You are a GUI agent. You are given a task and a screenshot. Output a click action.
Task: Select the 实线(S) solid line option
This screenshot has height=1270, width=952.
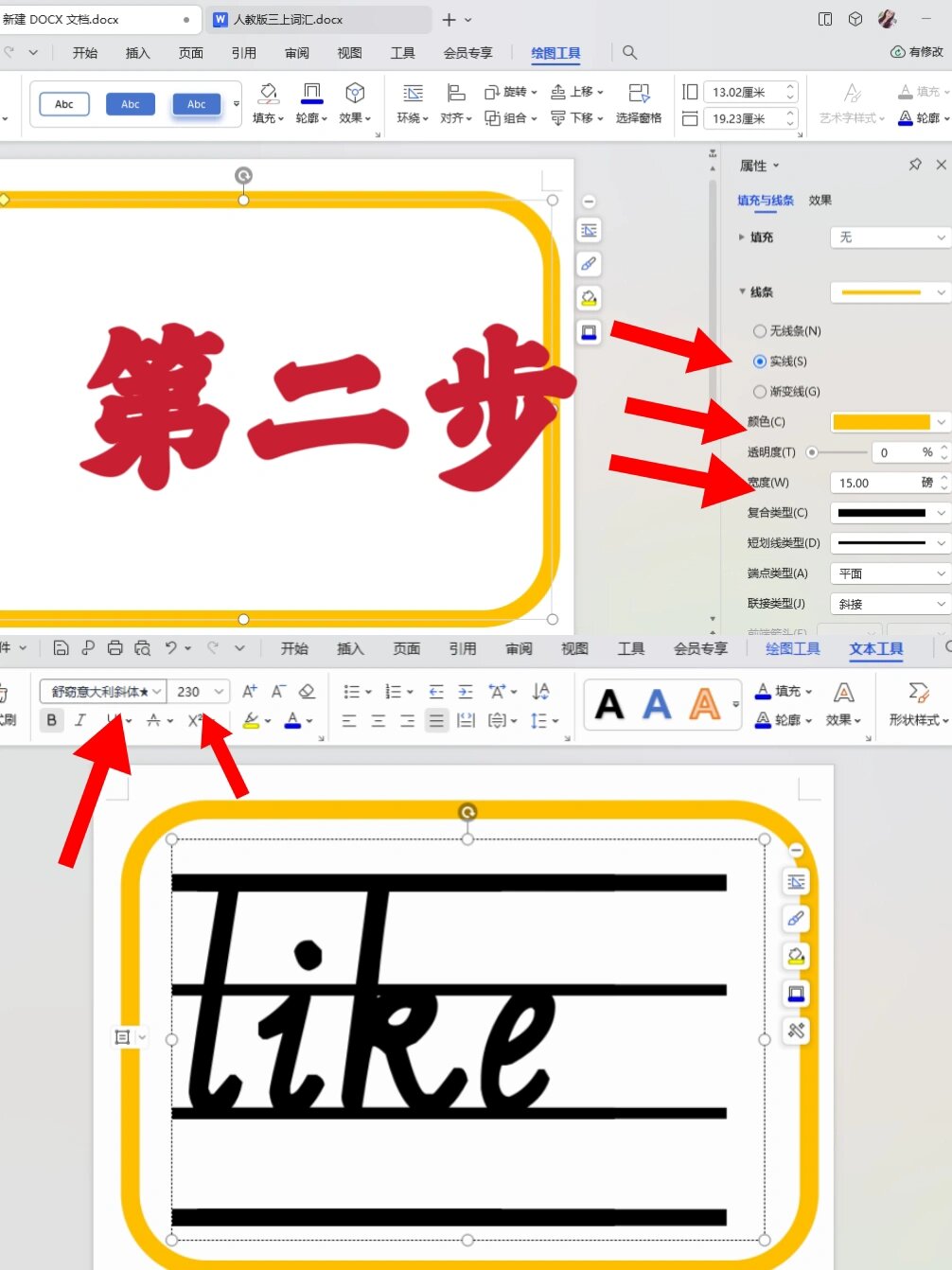[x=760, y=362]
